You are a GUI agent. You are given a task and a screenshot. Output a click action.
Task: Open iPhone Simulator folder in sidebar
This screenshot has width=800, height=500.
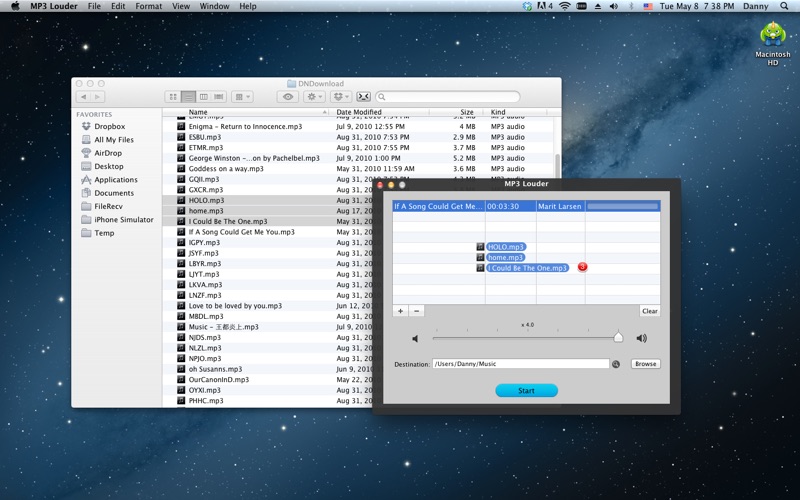pos(123,219)
